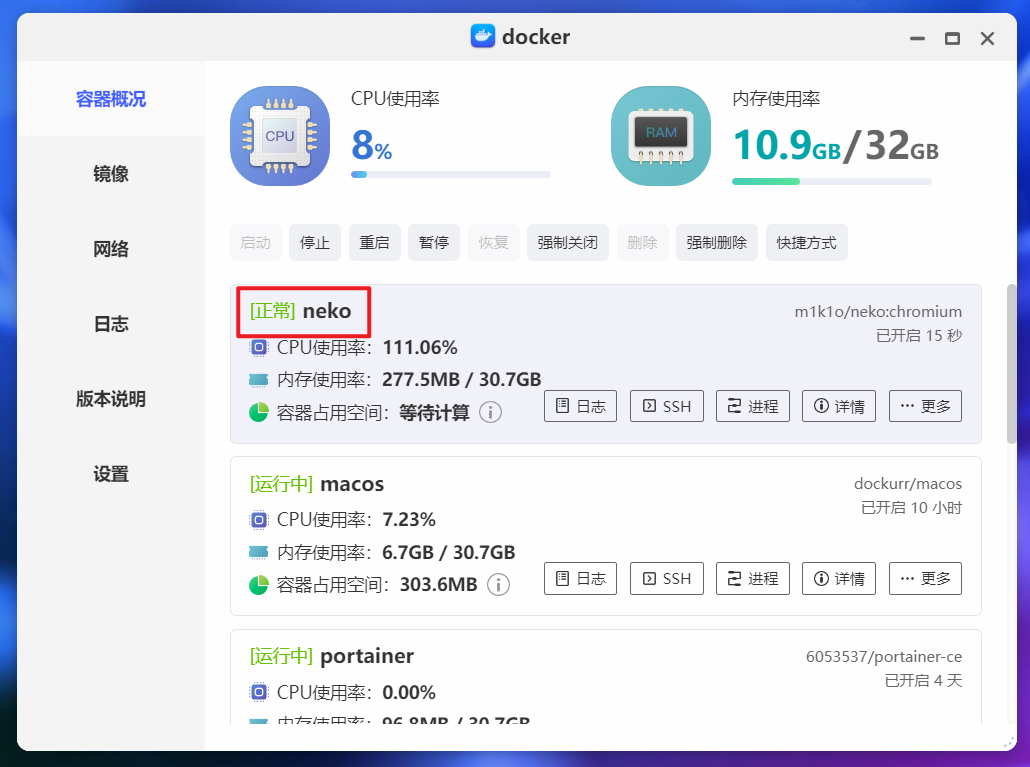Click the CPU usage progress bar
The image size is (1030, 767).
(x=451, y=175)
